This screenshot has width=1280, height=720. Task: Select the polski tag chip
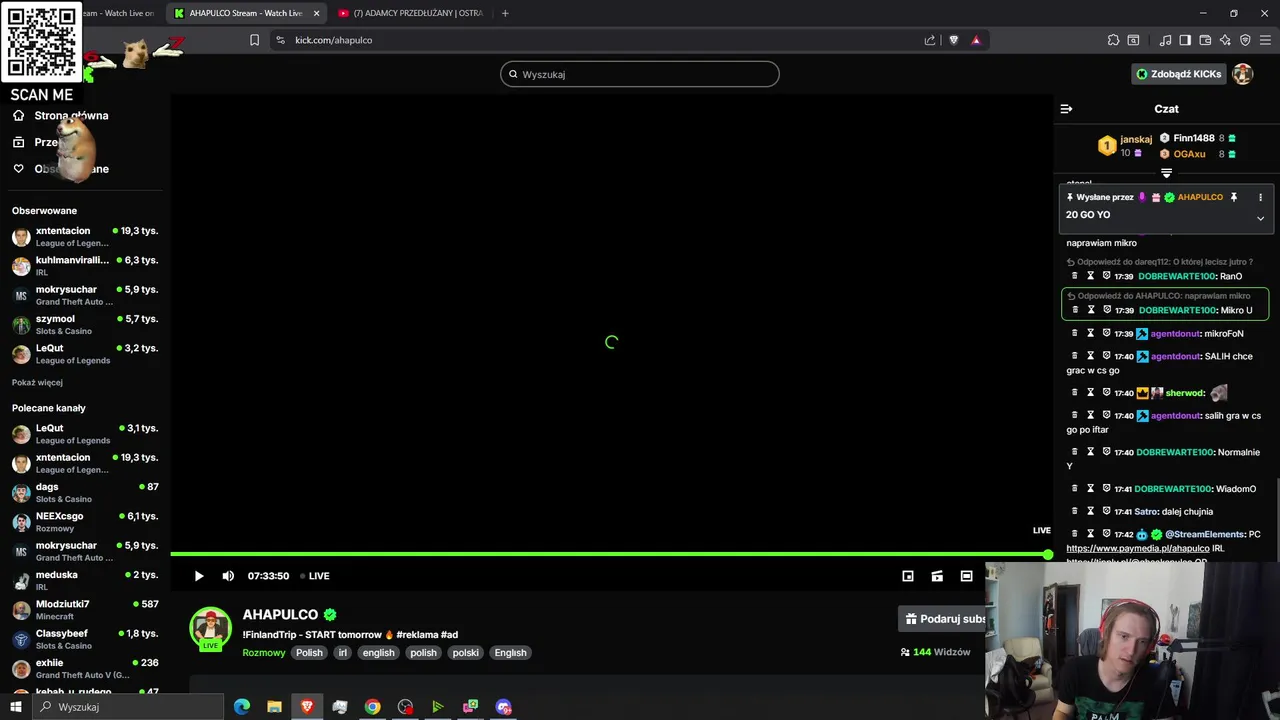(x=466, y=653)
